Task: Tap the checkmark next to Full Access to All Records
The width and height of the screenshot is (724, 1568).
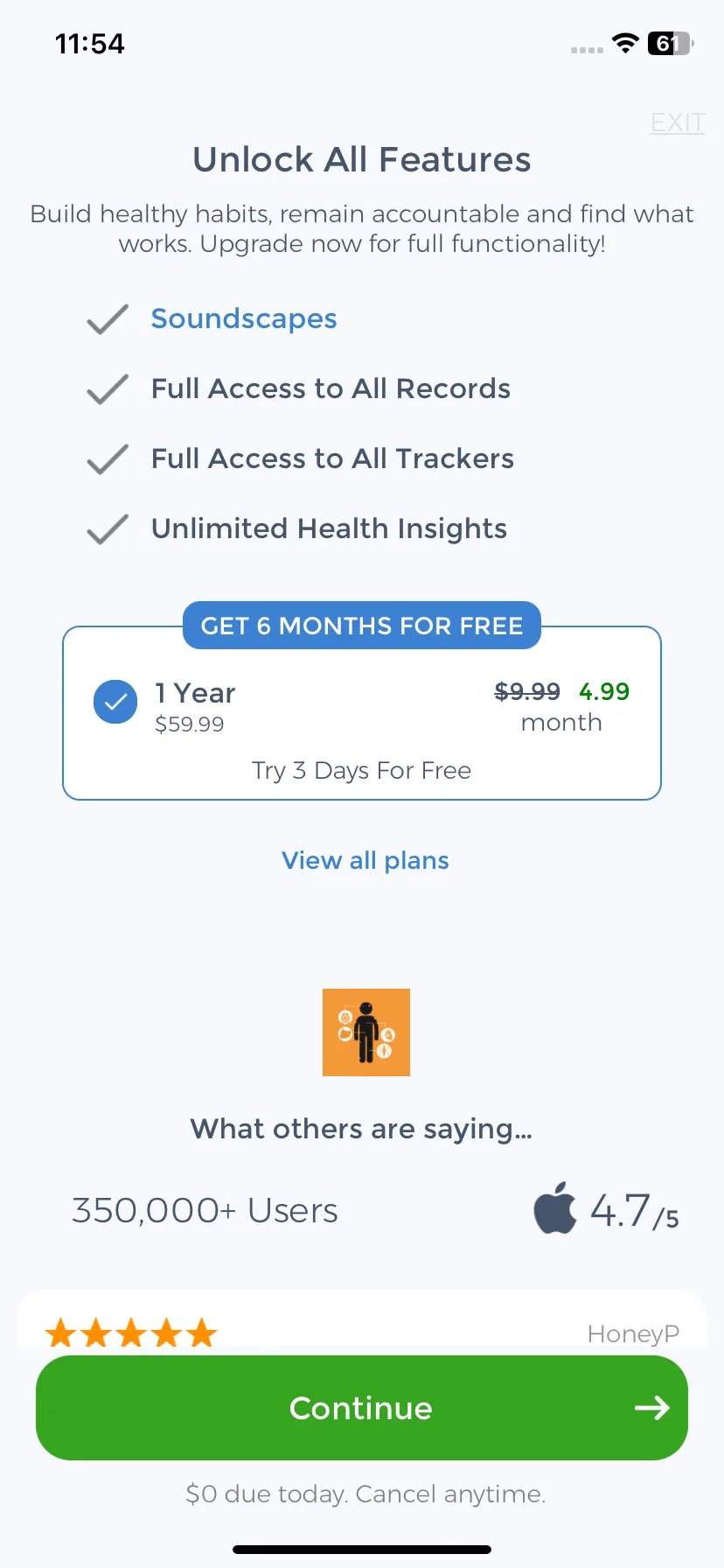Action: click(x=108, y=389)
